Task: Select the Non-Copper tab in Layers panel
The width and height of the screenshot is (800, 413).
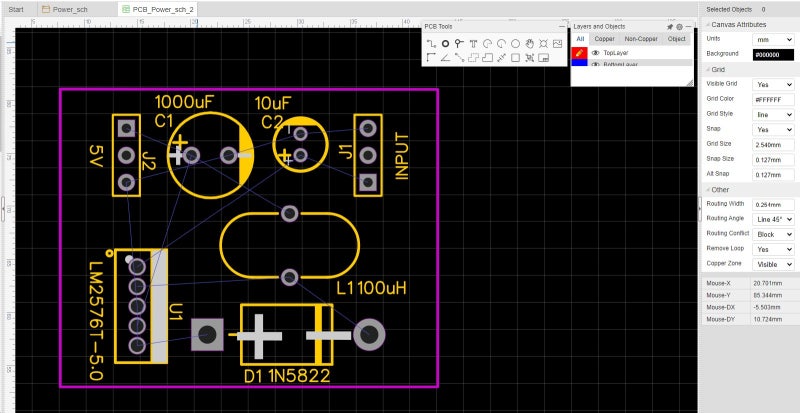Action: pos(641,39)
